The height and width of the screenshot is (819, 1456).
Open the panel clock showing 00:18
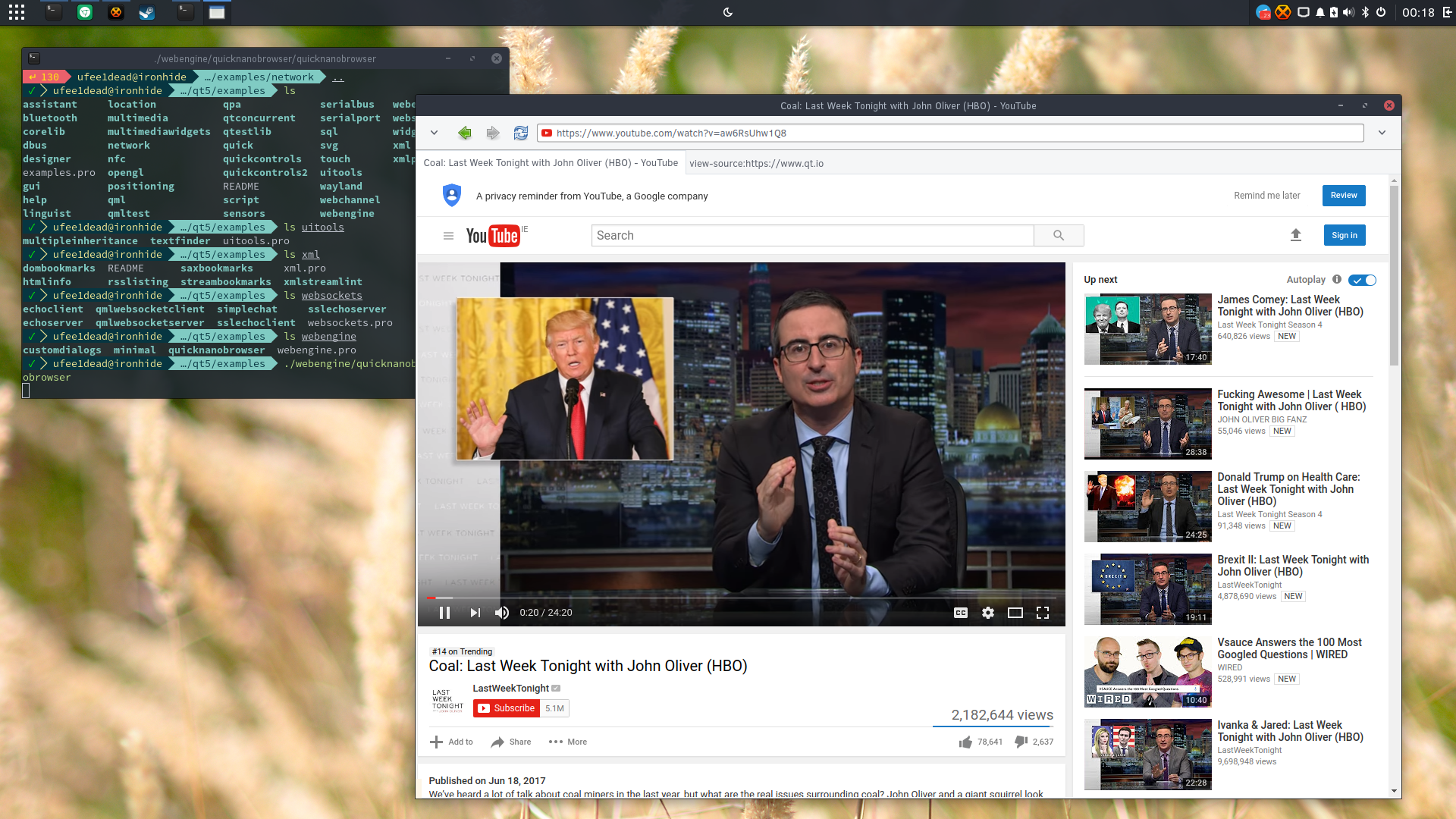1417,12
